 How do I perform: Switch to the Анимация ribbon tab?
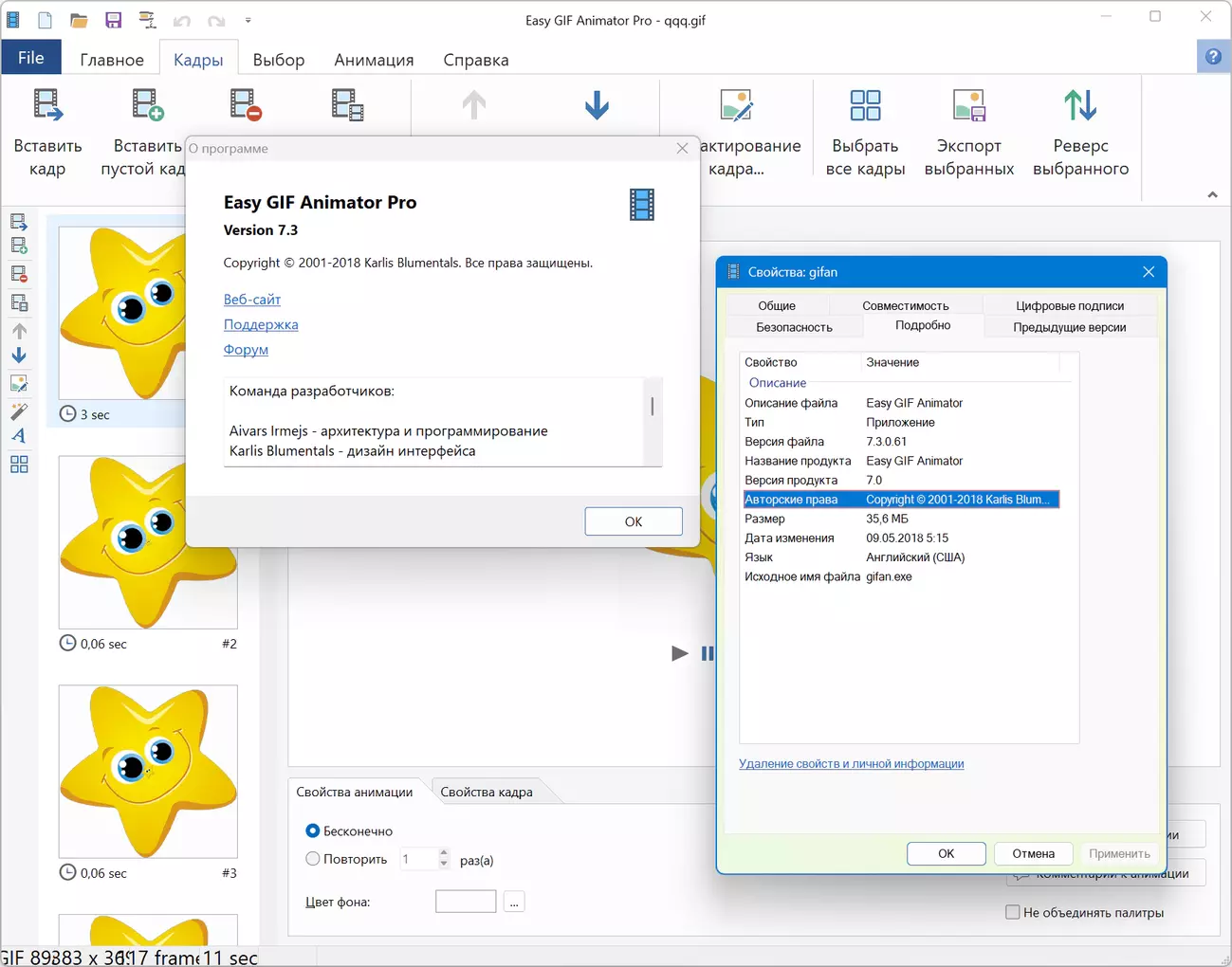(374, 60)
